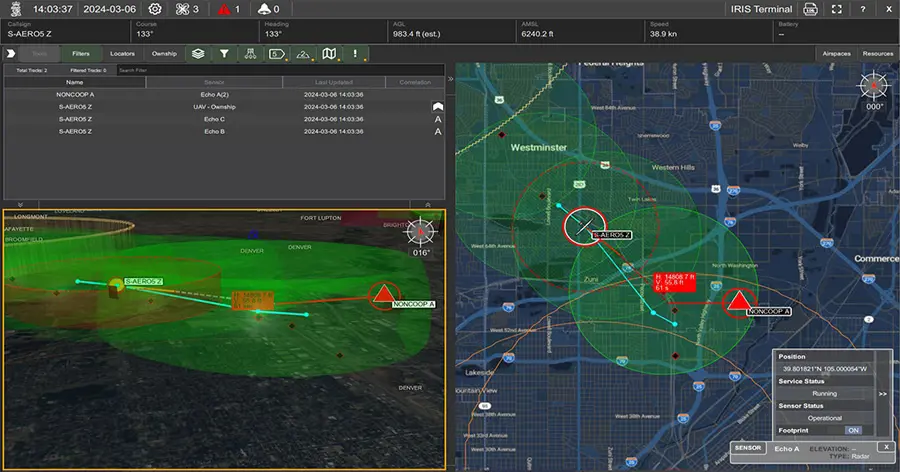
Task: Click the AMSL 6240.2 ft value
Action: 537,34
